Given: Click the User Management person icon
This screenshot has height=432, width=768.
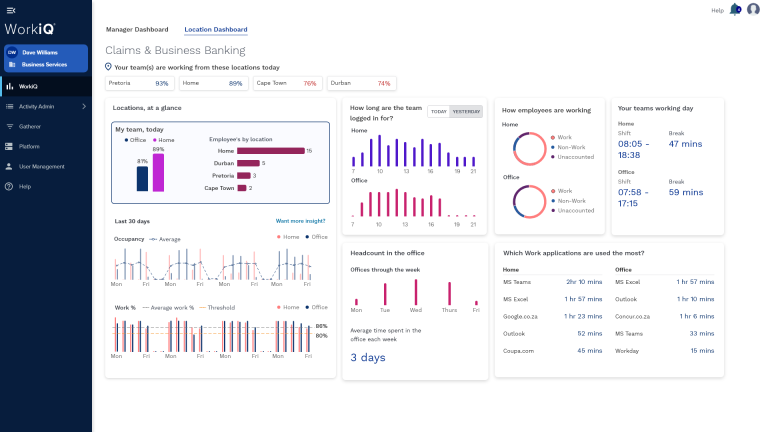Looking at the screenshot, I should click(x=9, y=167).
